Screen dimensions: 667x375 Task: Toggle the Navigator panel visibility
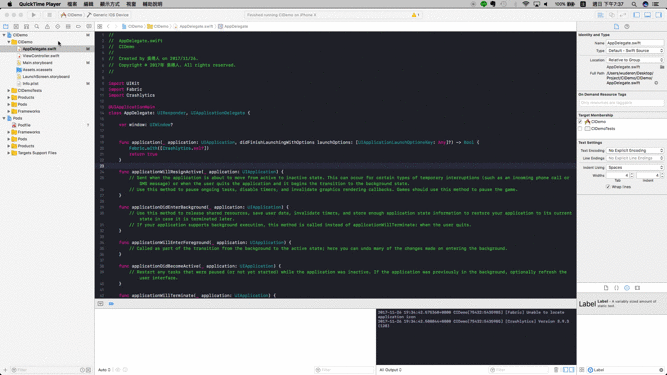click(x=636, y=15)
